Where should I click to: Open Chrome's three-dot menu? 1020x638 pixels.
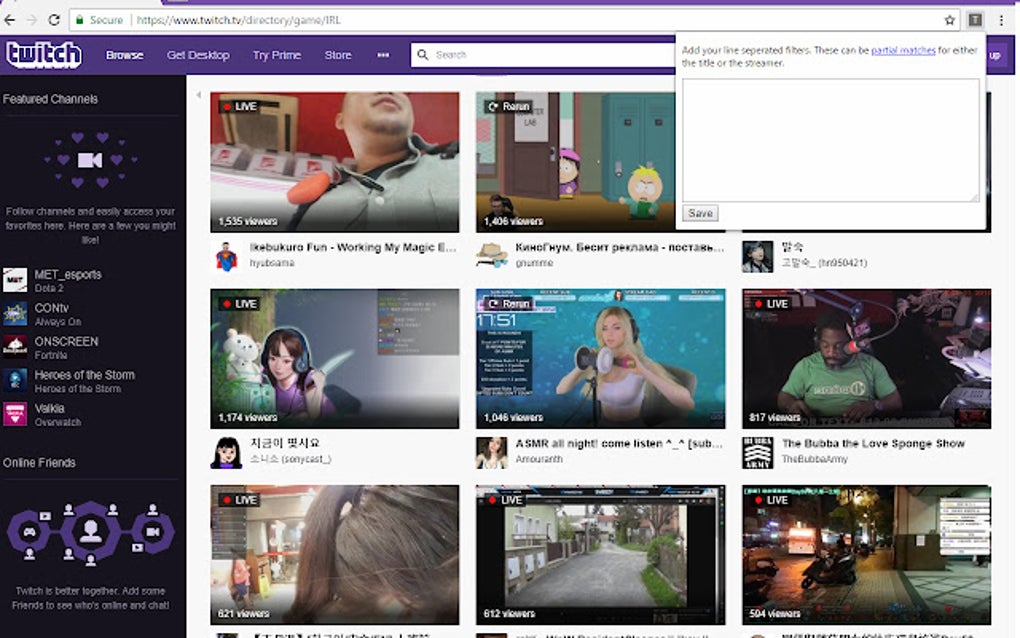pos(1003,19)
